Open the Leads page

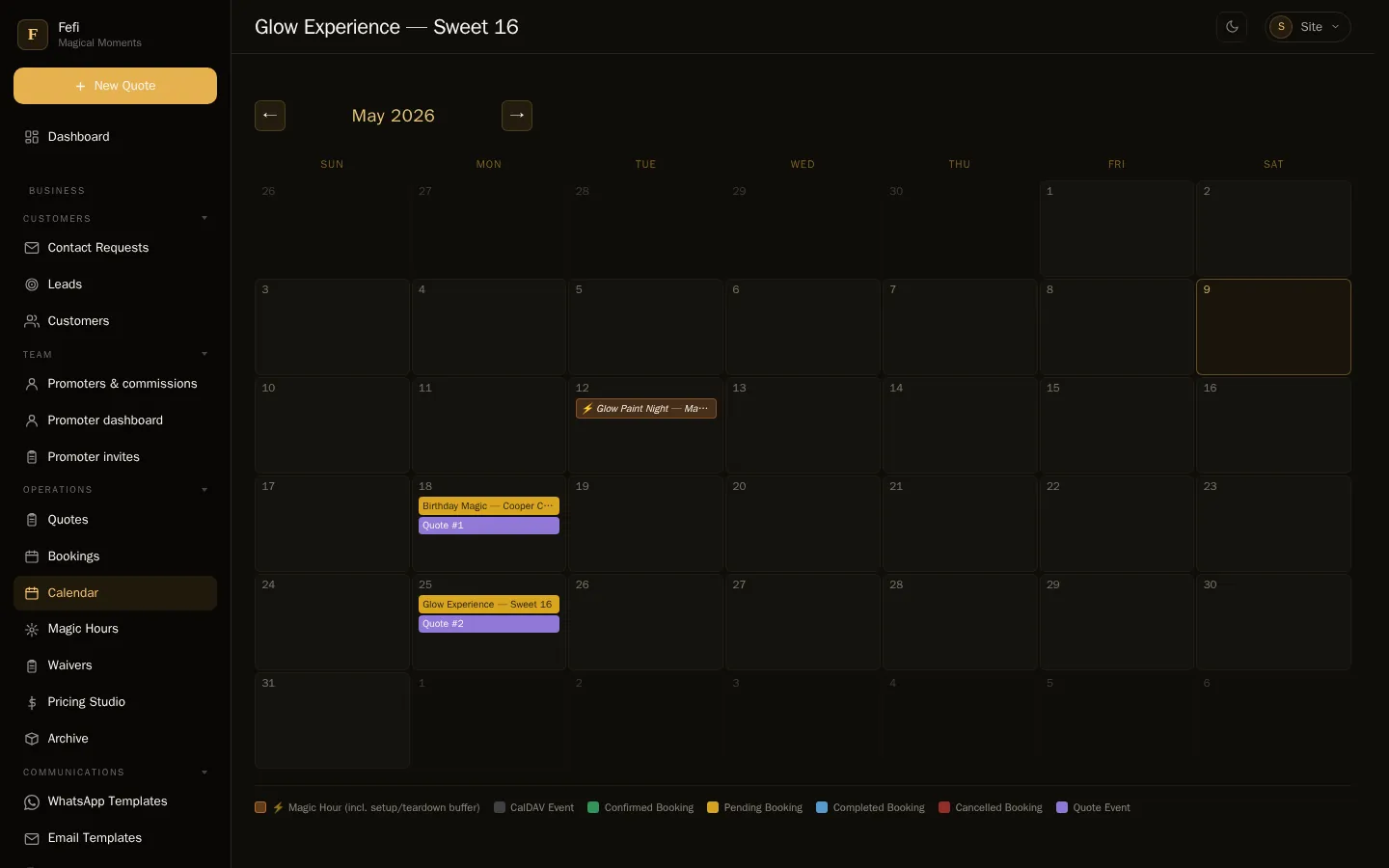[x=115, y=285]
